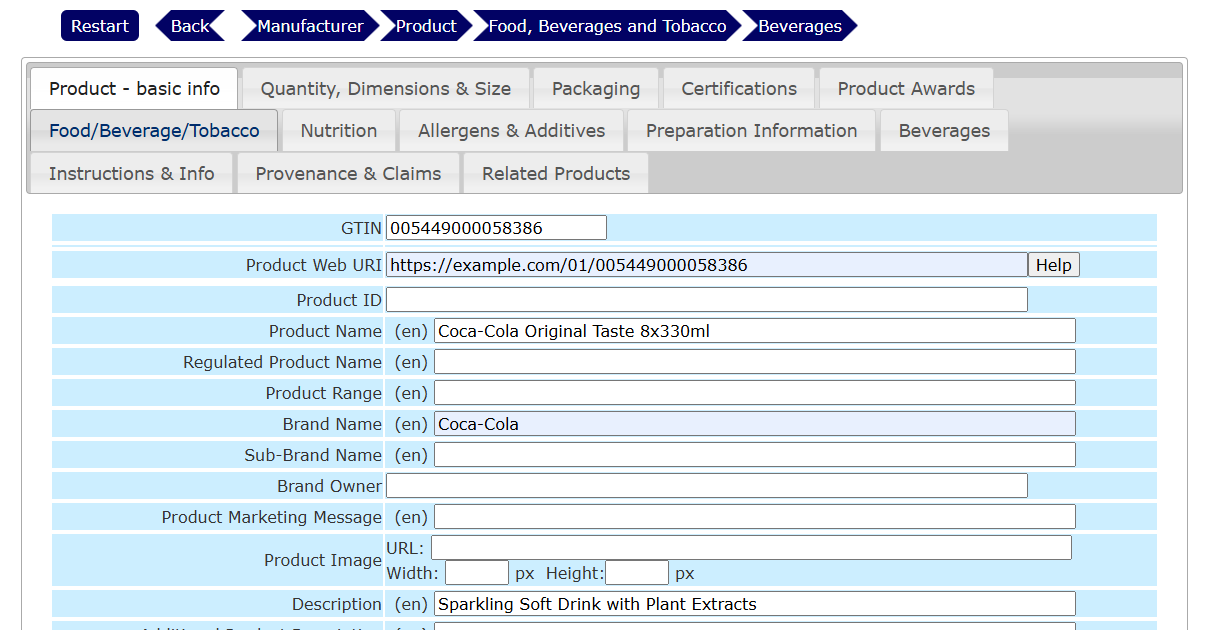Viewport: 1216px width, 630px height.
Task: Select the Manufacturer breadcrumb
Action: (x=310, y=26)
